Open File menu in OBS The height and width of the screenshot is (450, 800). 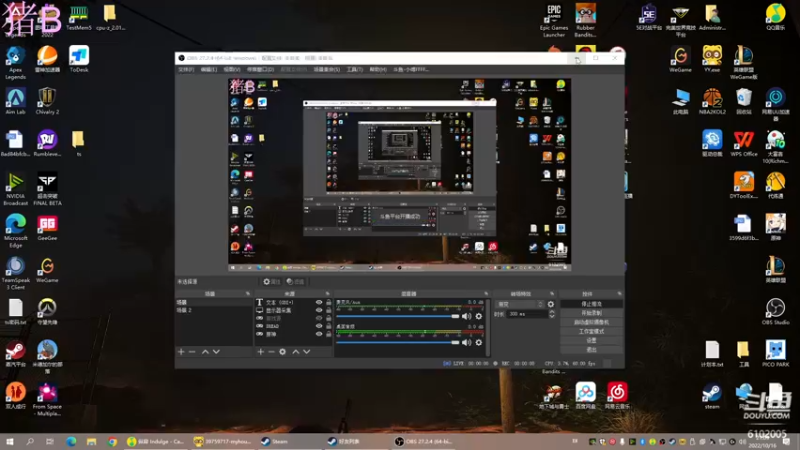[x=186, y=69]
